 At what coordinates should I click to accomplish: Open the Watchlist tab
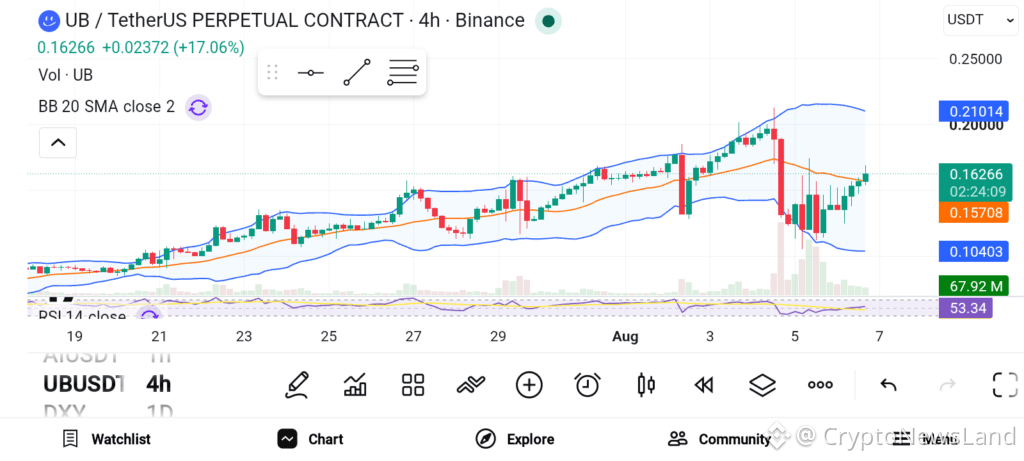106,439
